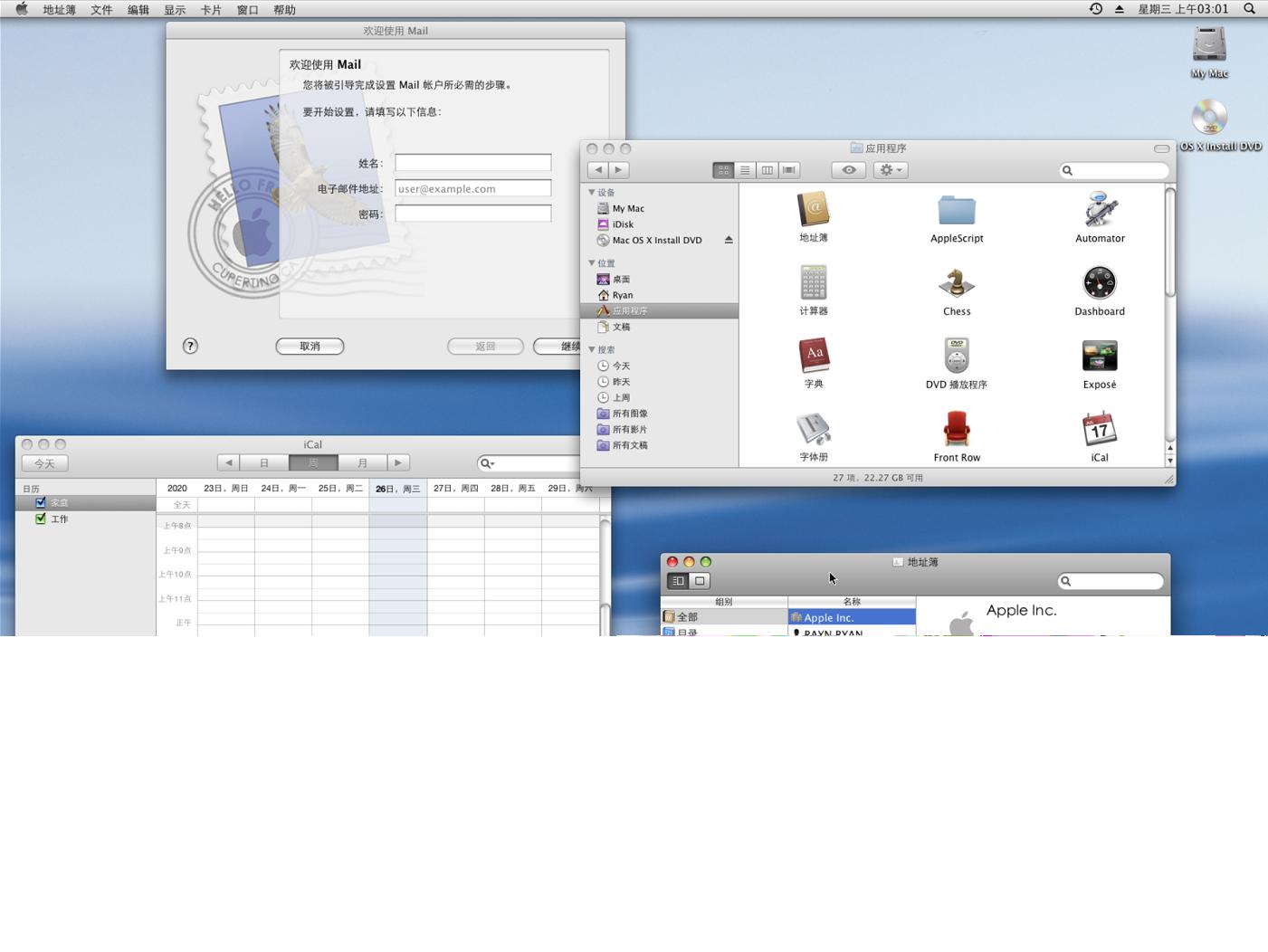This screenshot has height=952, width=1268.
Task: Open the Chess application icon
Action: click(x=956, y=284)
